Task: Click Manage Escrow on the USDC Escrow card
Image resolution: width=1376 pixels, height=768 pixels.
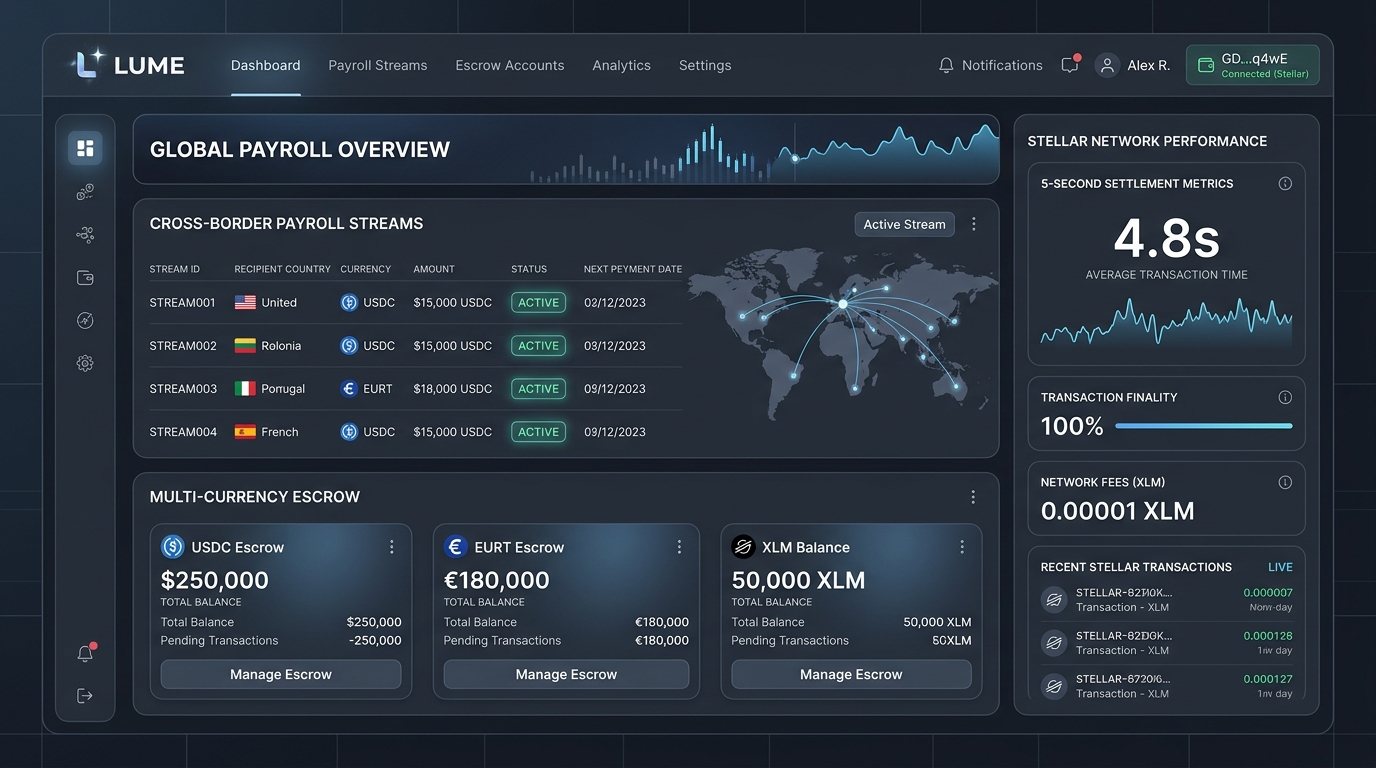Action: (x=281, y=674)
